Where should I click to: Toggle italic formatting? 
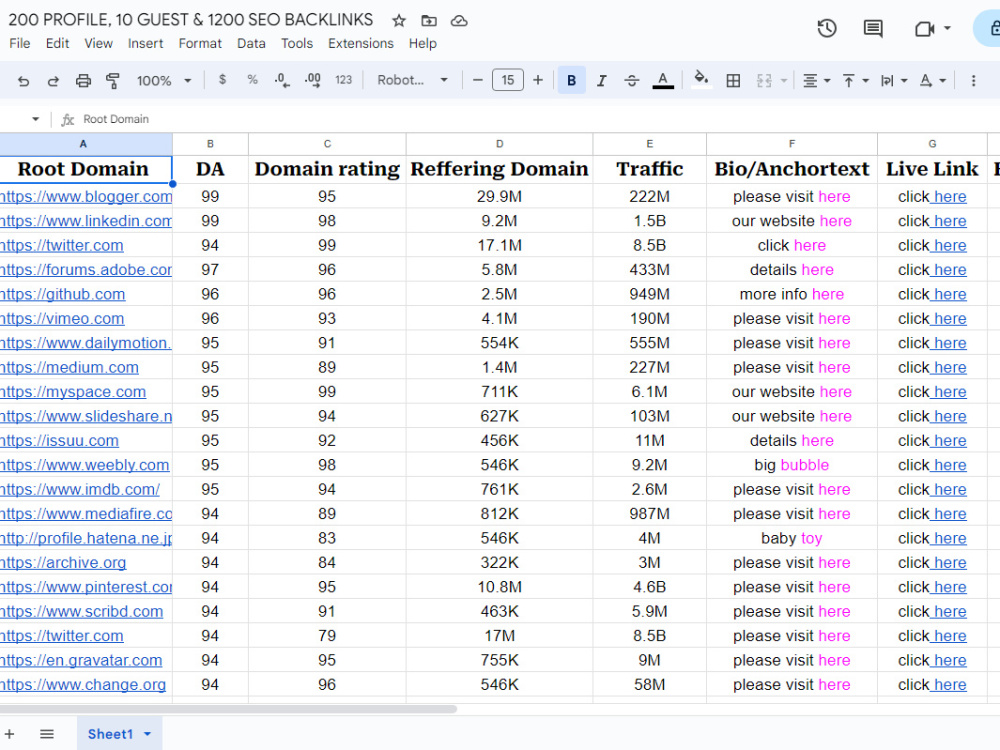click(601, 80)
